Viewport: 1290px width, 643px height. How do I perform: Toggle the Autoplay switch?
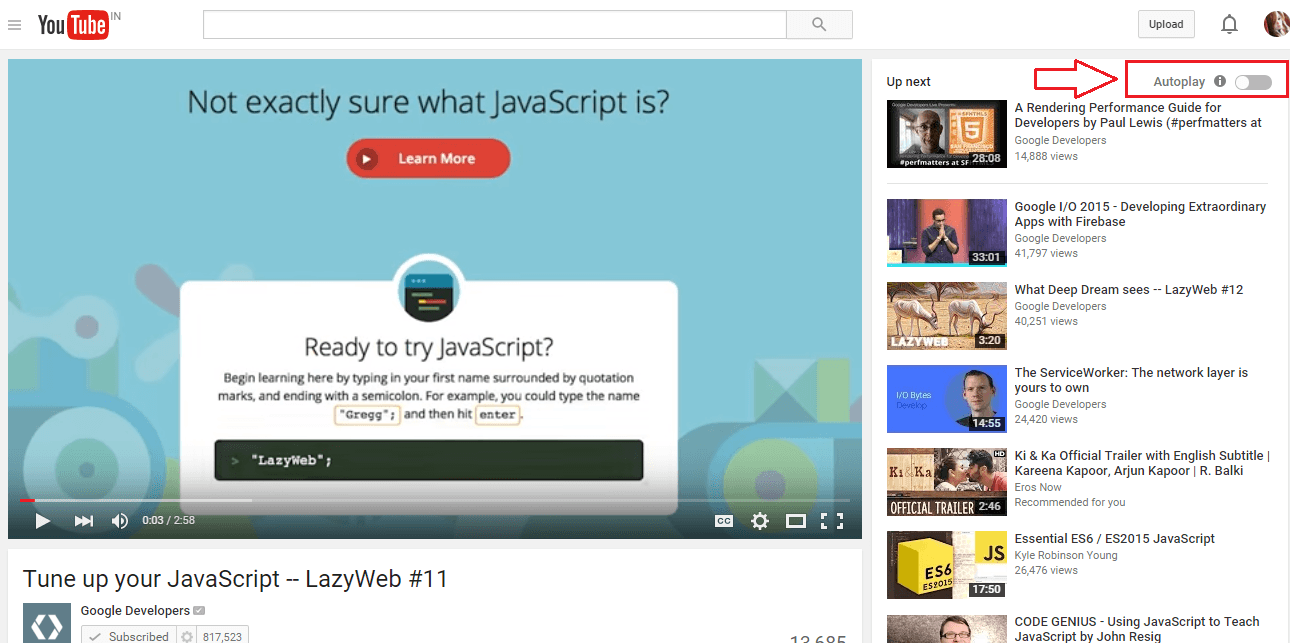click(1253, 82)
